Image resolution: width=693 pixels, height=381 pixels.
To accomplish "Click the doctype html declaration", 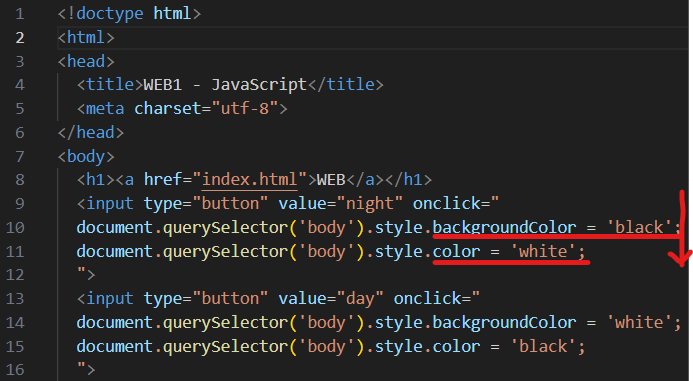I will [x=129, y=14].
